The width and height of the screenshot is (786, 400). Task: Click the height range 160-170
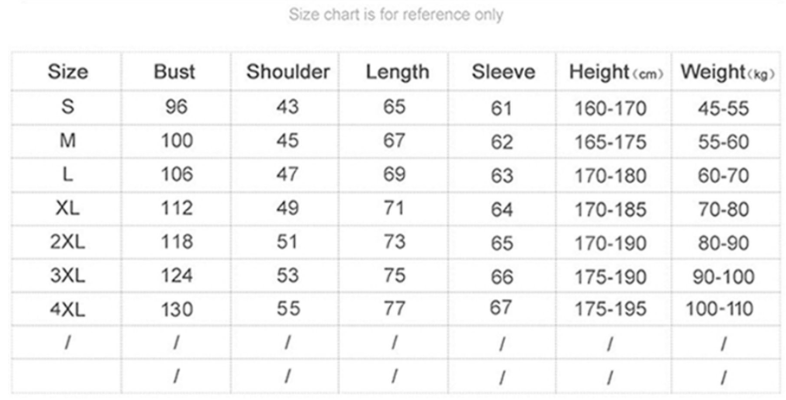click(x=610, y=108)
